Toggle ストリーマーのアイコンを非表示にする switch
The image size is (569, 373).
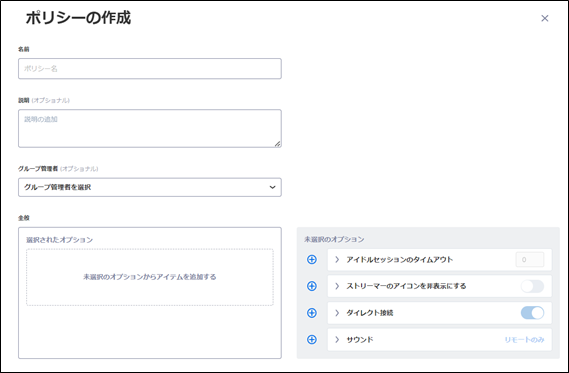click(532, 286)
